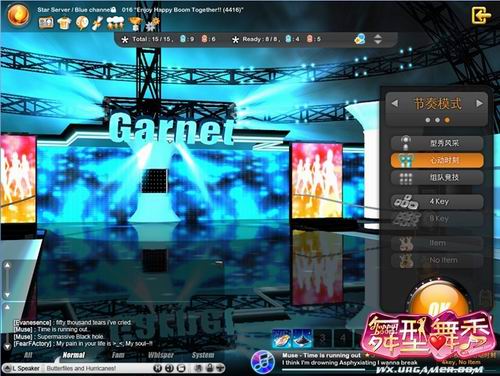Click the first round H icon in chat bar

point(158,368)
